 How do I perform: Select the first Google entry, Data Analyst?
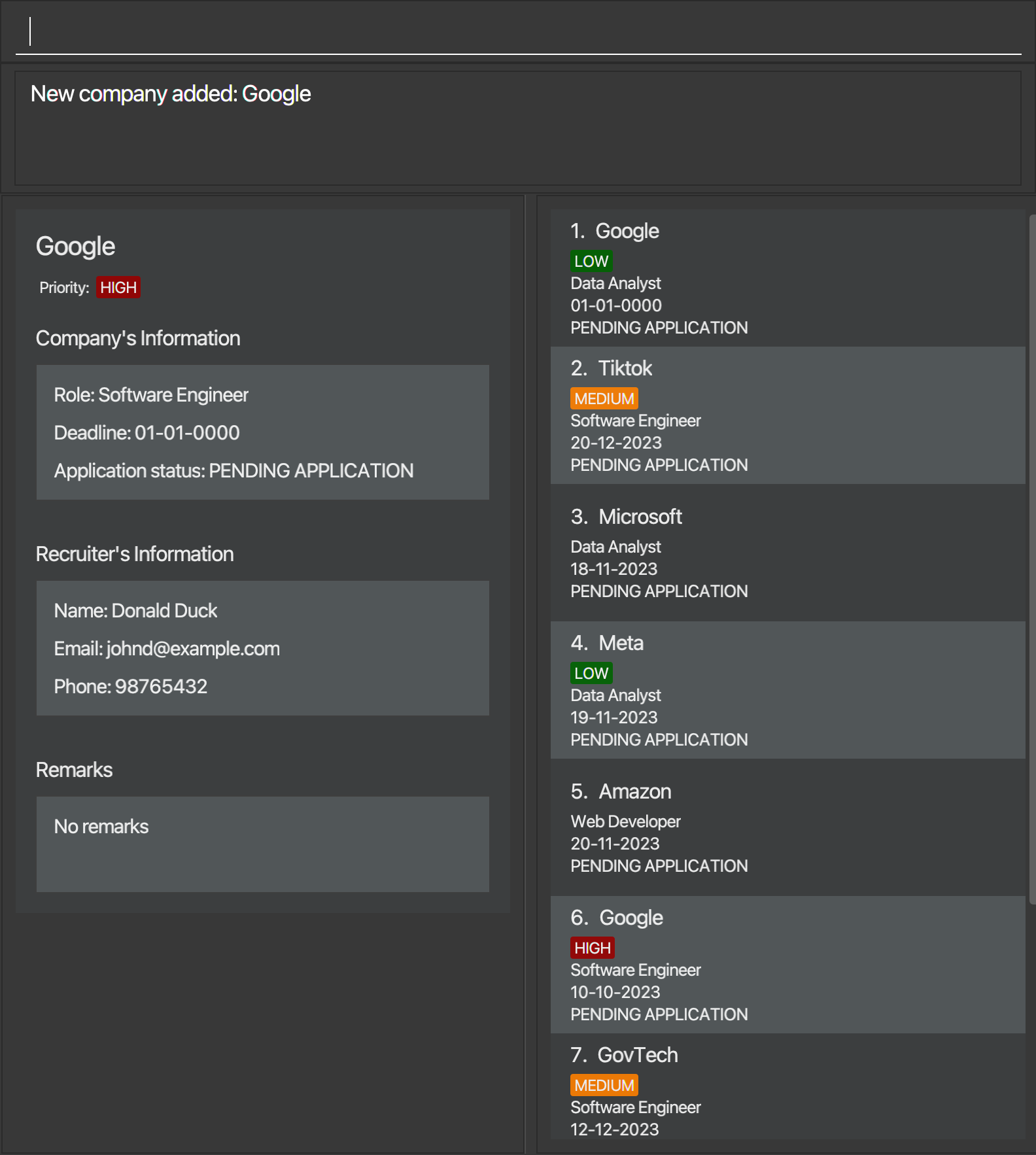(787, 278)
